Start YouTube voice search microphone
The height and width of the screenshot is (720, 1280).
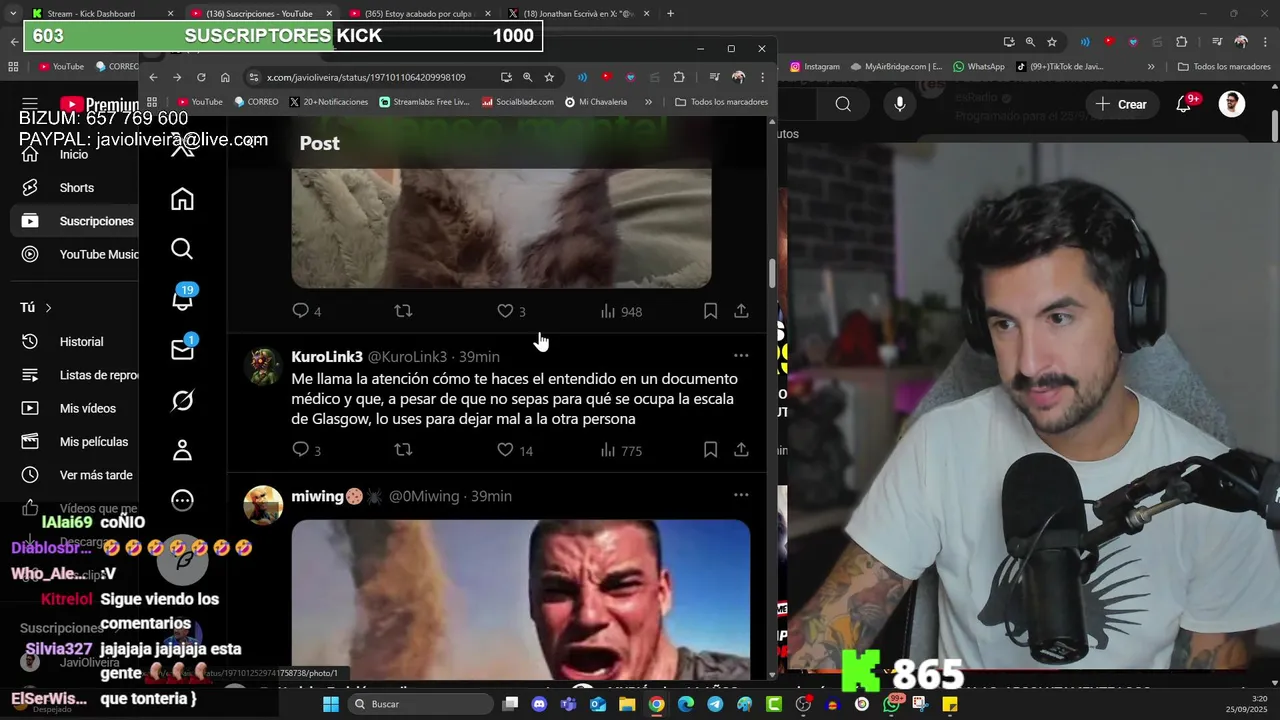900,104
